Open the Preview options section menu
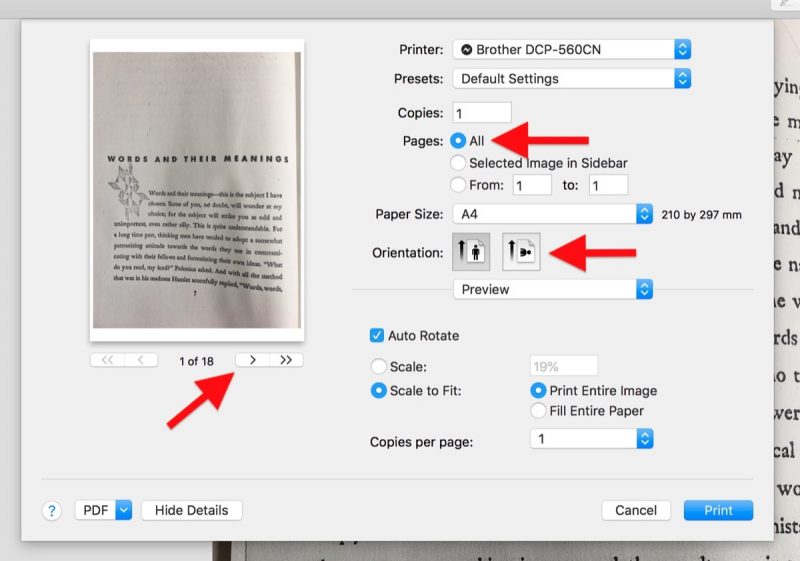The height and width of the screenshot is (561, 800). click(552, 289)
